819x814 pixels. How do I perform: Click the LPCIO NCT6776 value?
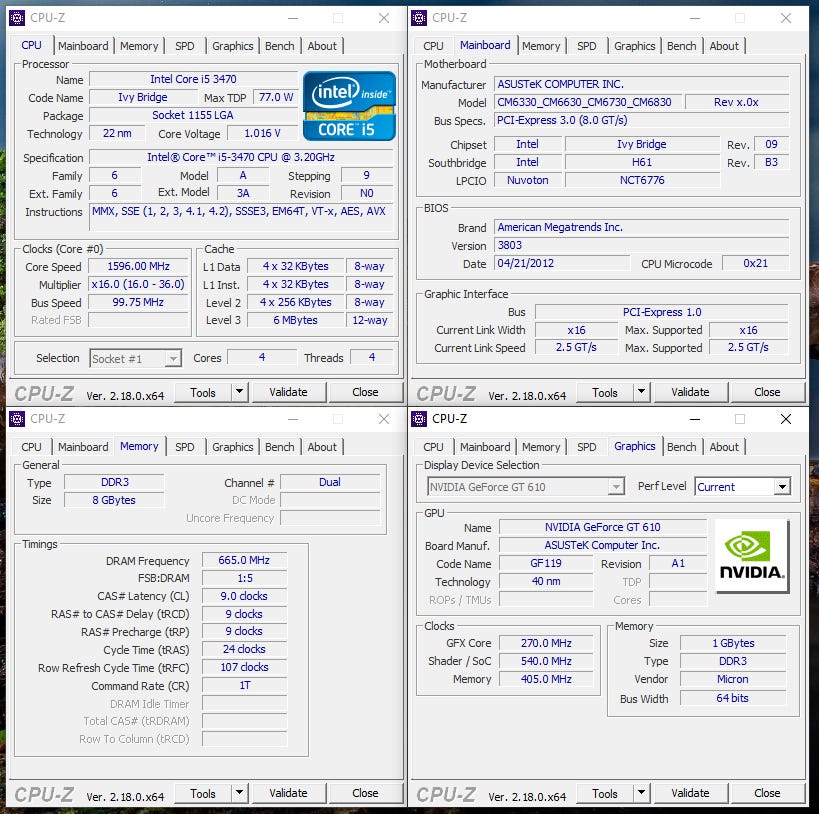(642, 180)
